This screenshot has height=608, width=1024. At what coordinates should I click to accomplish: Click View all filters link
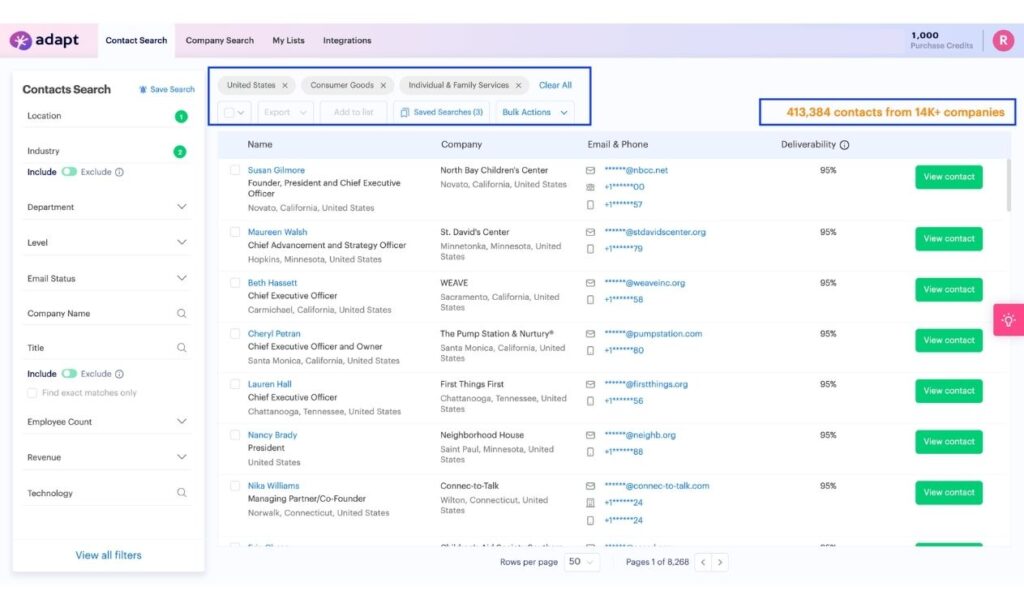click(108, 555)
